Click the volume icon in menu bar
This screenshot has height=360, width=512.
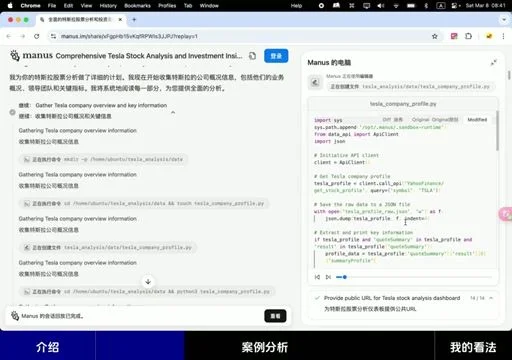380,5
